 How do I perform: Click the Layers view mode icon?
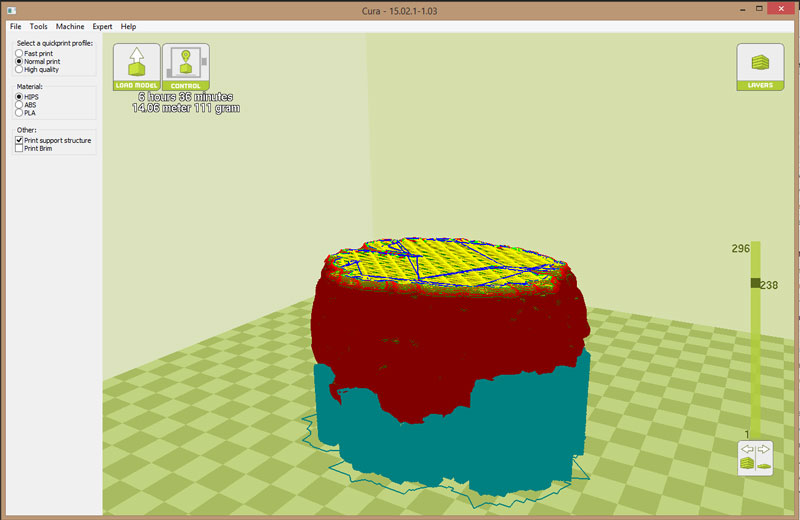(x=760, y=66)
